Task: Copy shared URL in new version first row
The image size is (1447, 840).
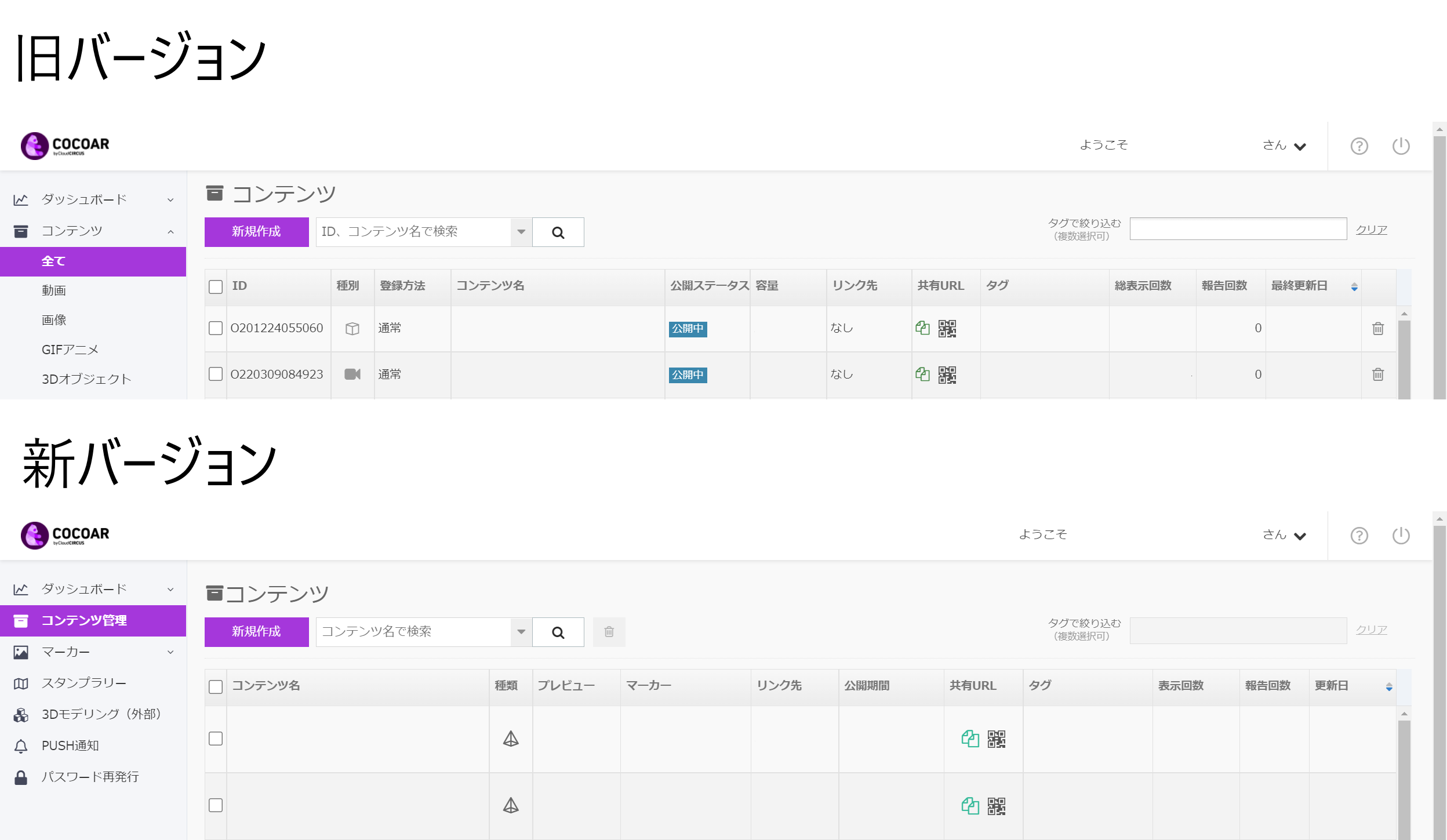Action: pyautogui.click(x=970, y=739)
